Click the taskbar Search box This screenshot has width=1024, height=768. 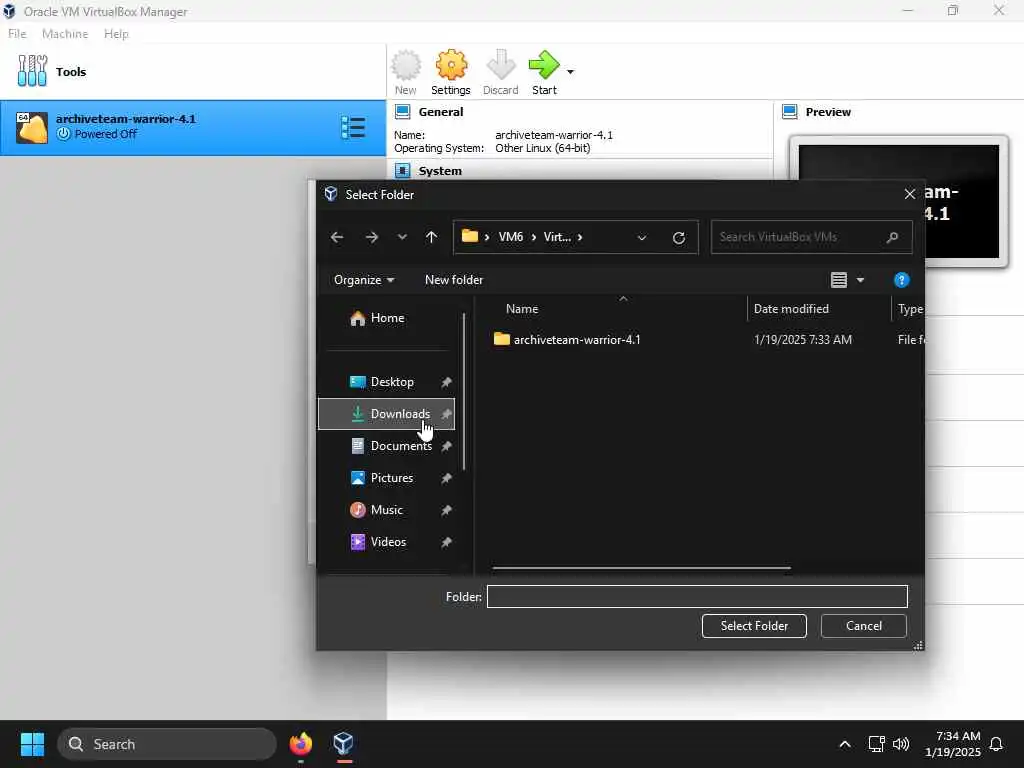tap(167, 744)
